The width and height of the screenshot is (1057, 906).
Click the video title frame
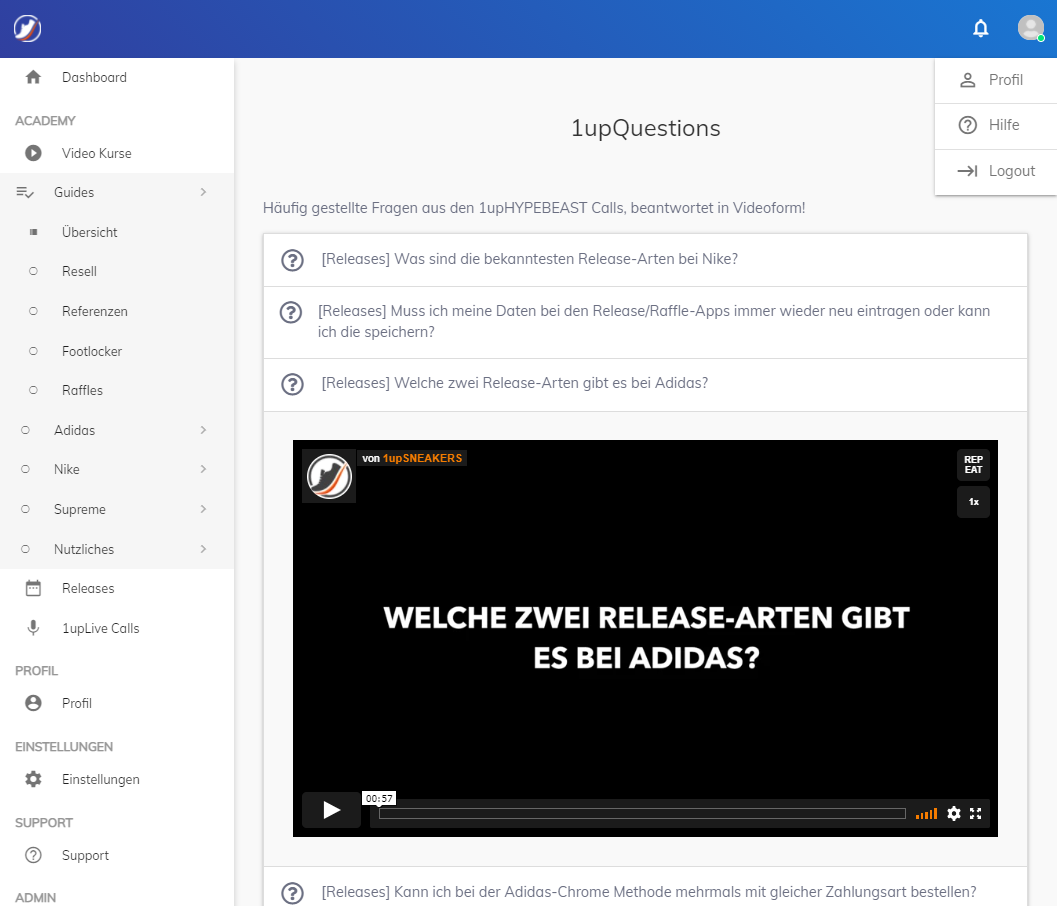coord(646,638)
